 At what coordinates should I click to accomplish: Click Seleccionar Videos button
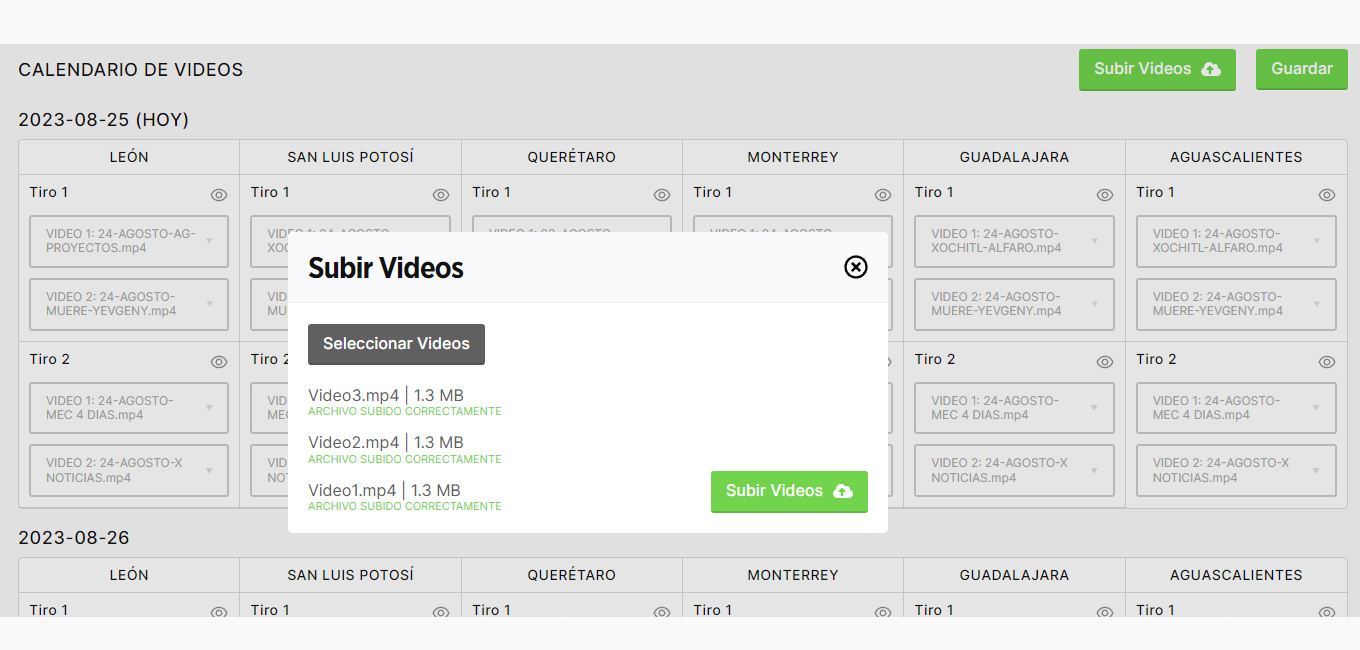[396, 344]
